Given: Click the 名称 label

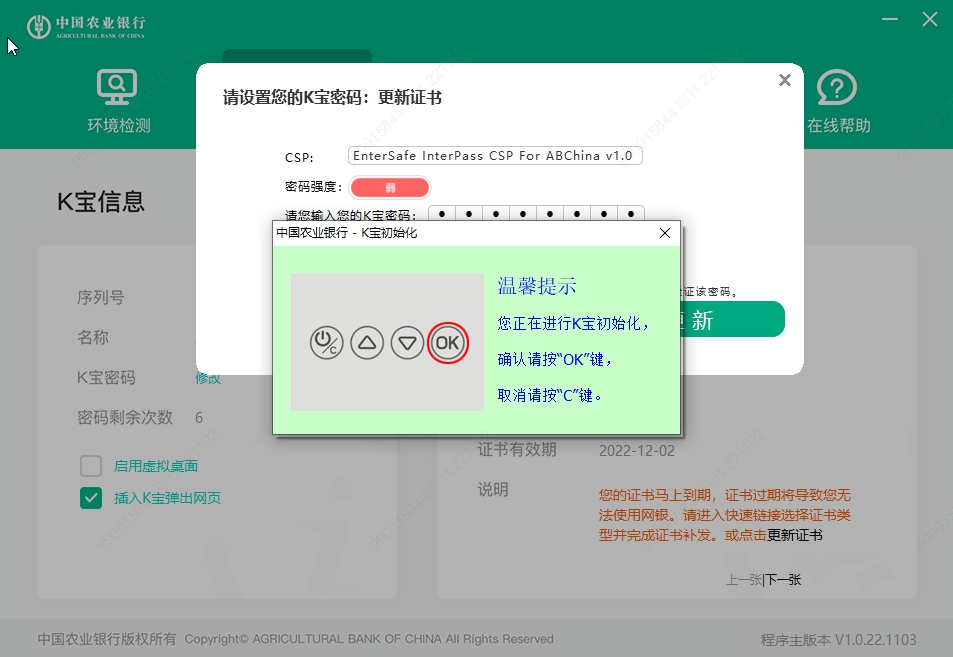Looking at the screenshot, I should [92, 337].
